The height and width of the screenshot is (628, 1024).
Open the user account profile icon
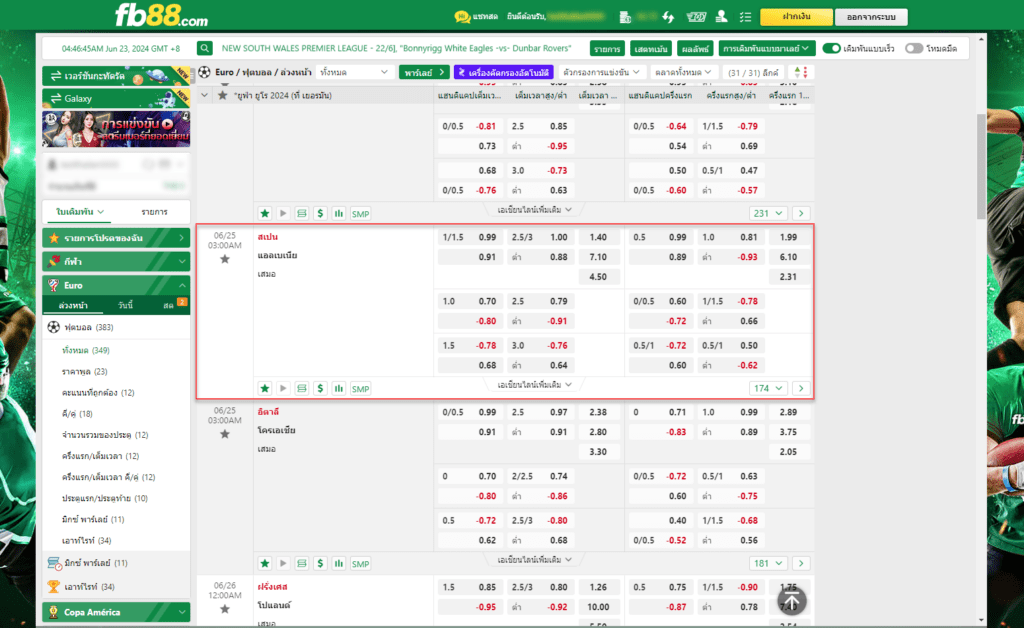tap(721, 16)
